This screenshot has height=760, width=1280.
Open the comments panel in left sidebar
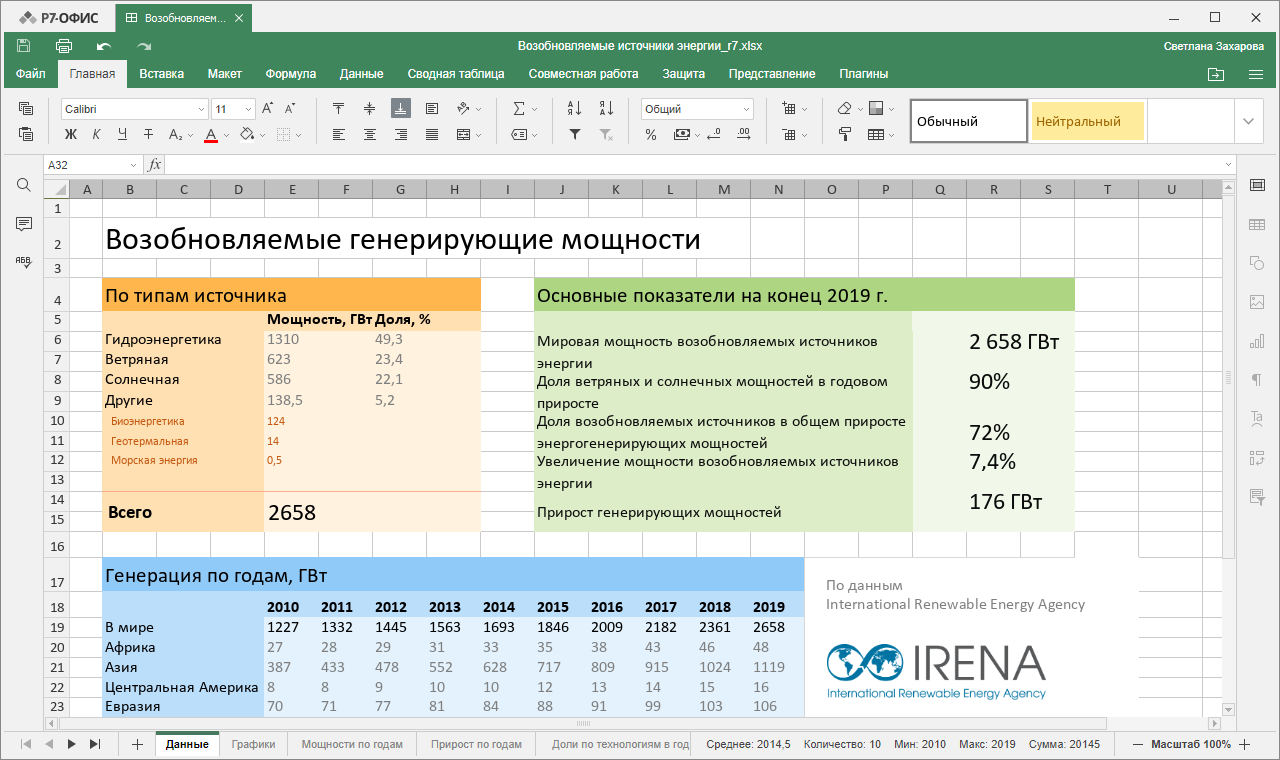pyautogui.click(x=24, y=223)
